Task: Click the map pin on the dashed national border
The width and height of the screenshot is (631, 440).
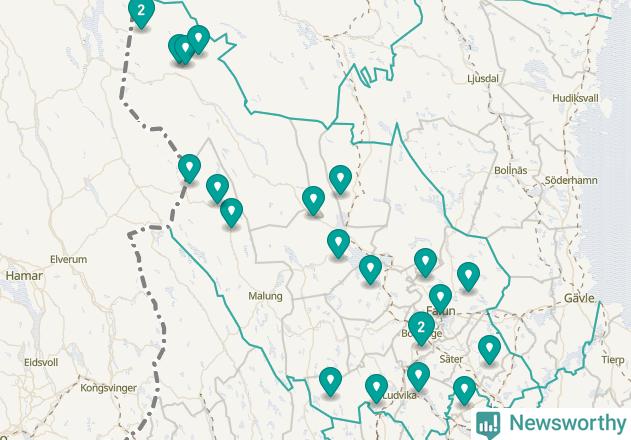Action: [189, 168]
